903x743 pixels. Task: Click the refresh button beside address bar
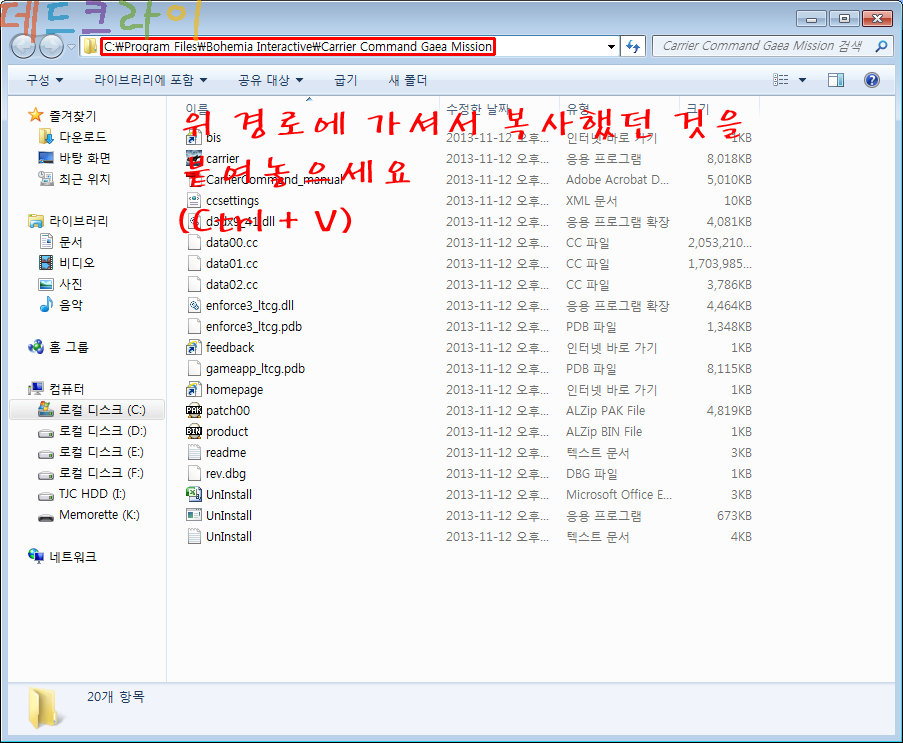click(633, 46)
